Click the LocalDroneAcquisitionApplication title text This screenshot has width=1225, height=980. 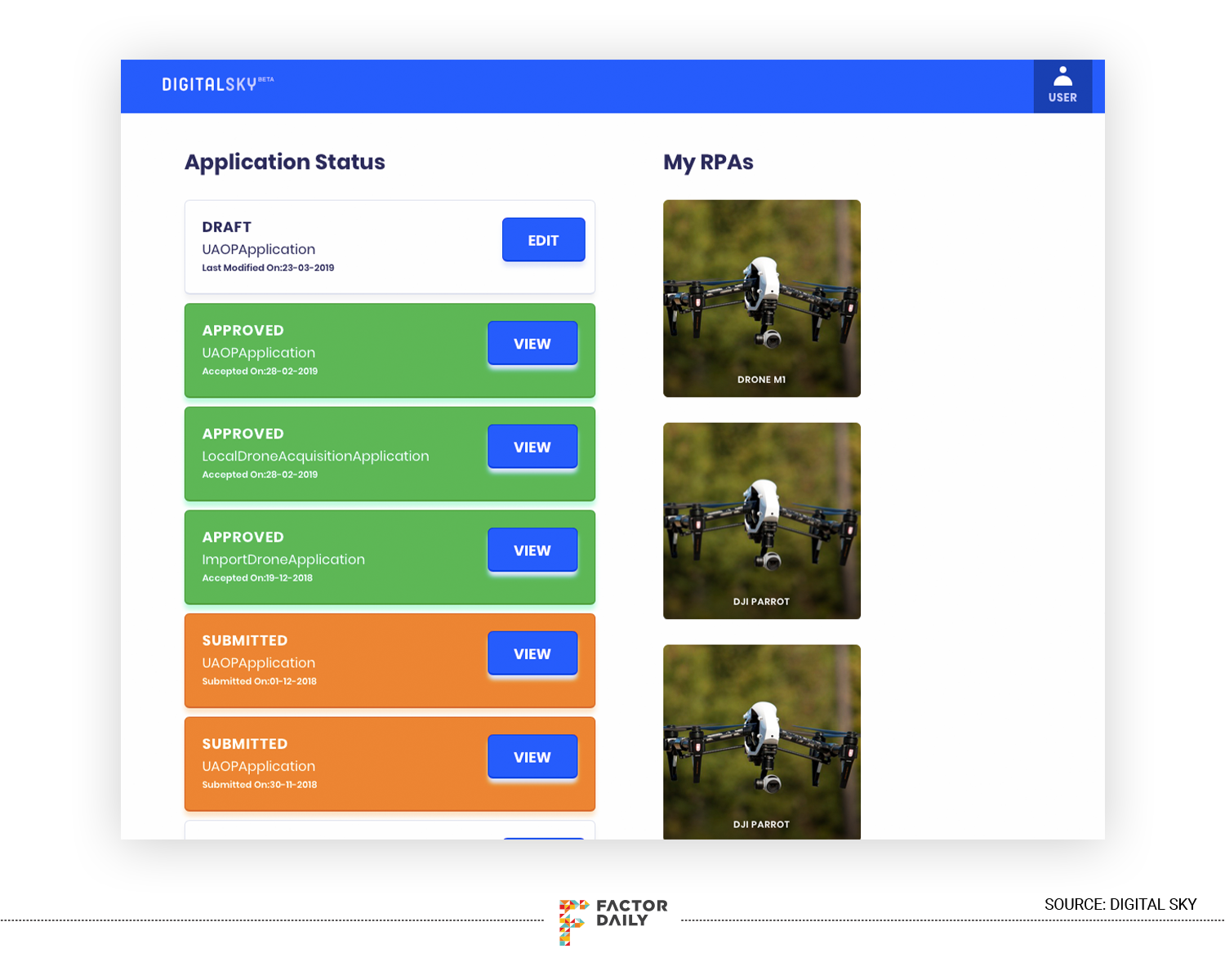(315, 456)
